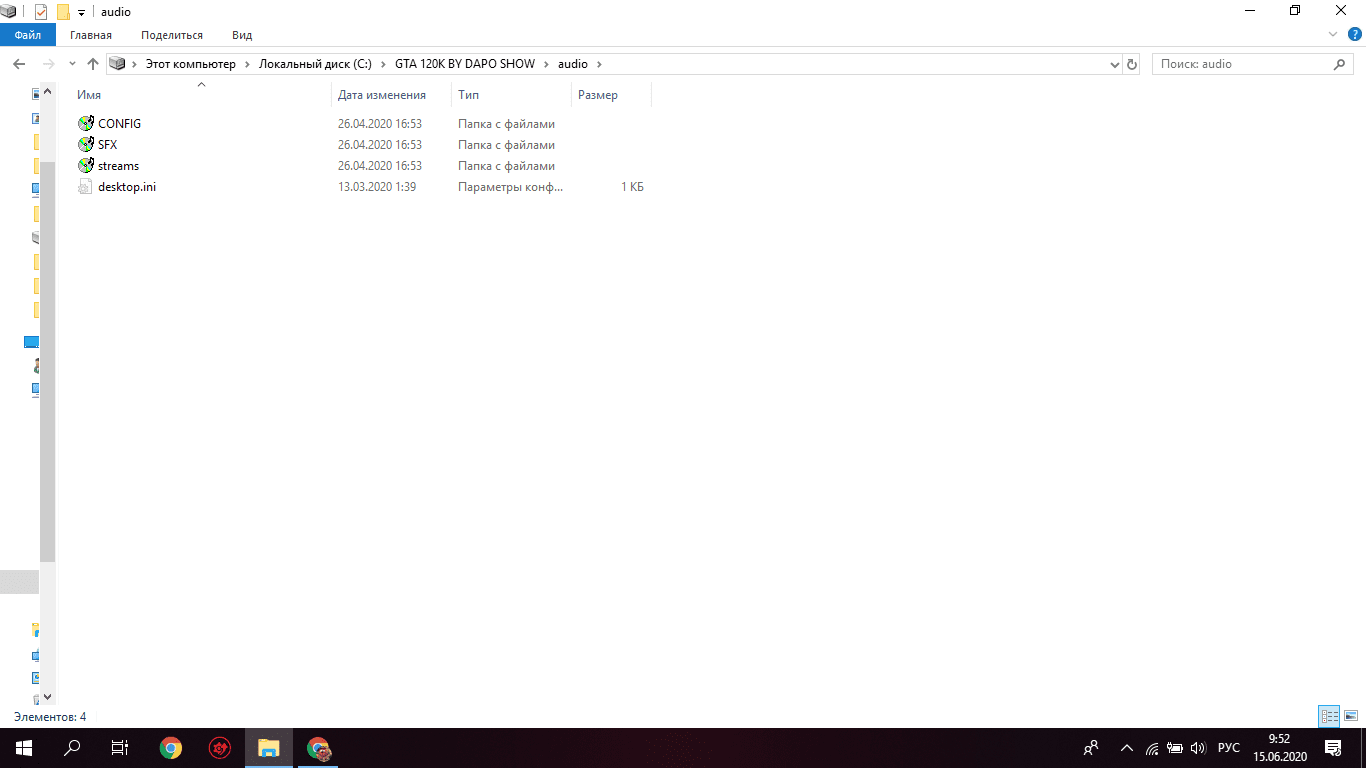This screenshot has height=768, width=1366.
Task: Click the audio search field
Action: pyautogui.click(x=1242, y=64)
